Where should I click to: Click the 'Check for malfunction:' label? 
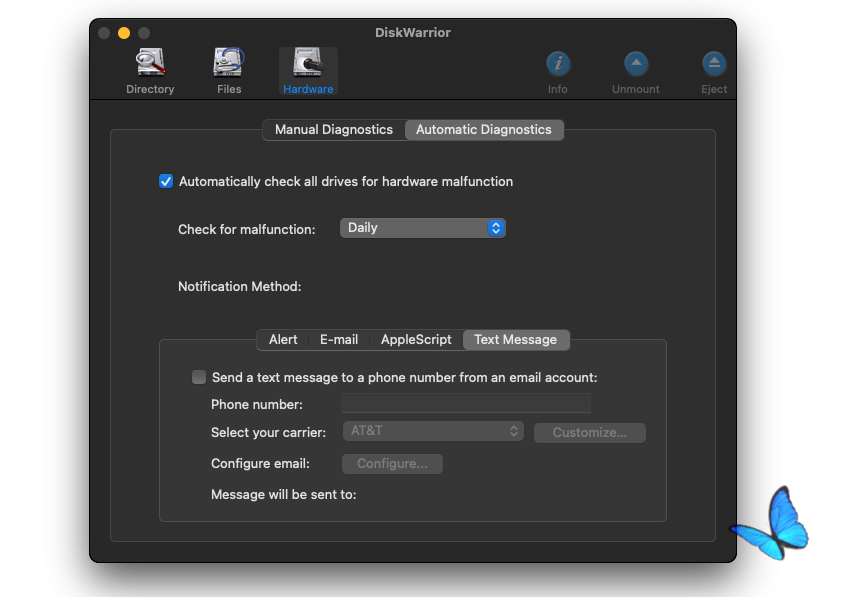tap(247, 229)
